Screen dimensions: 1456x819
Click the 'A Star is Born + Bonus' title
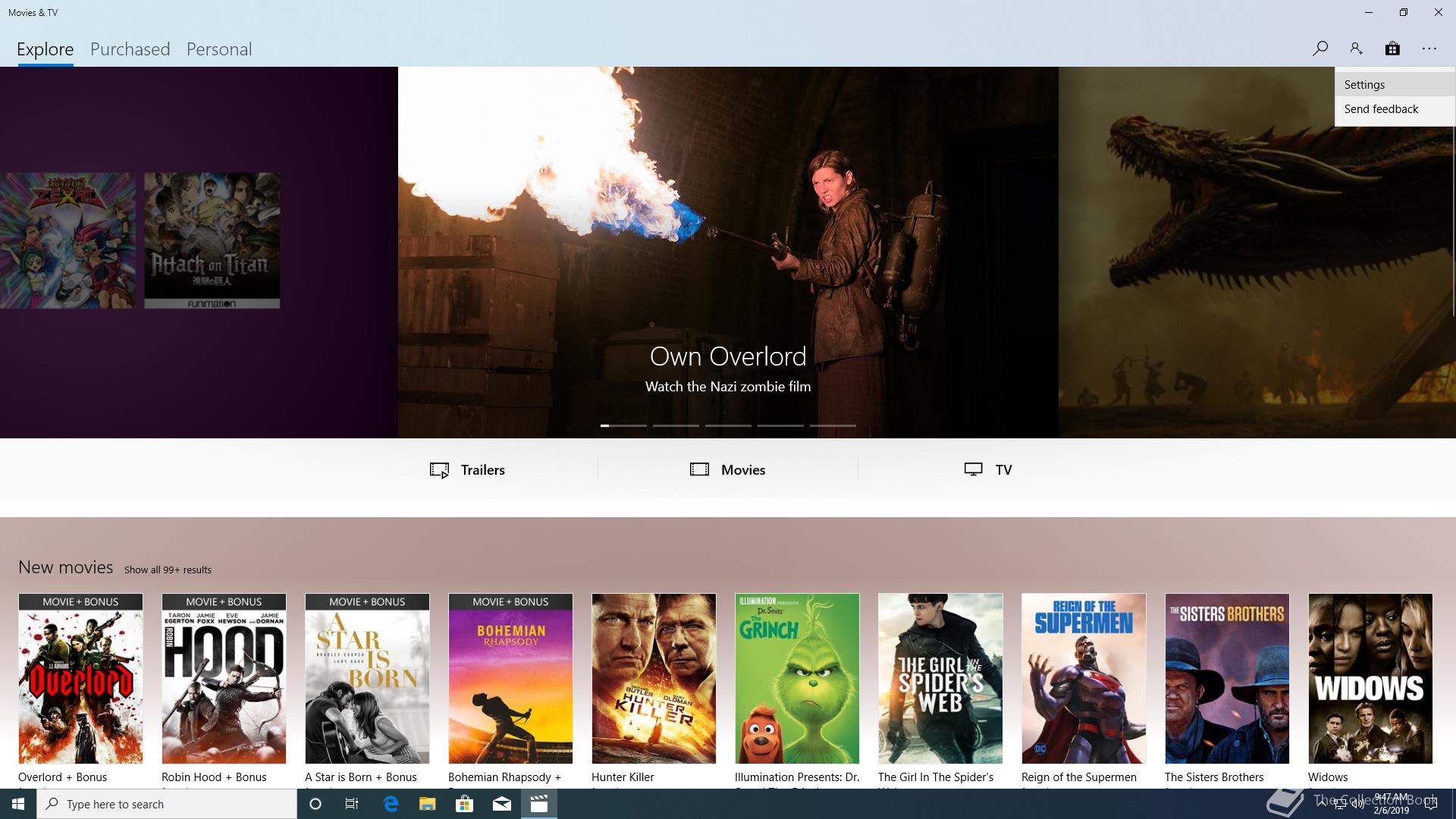(x=361, y=777)
